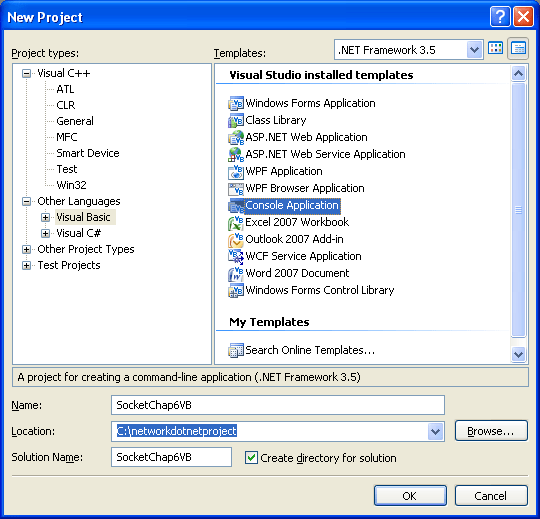
Task: Select the WCF Service Application text
Action: [303, 256]
